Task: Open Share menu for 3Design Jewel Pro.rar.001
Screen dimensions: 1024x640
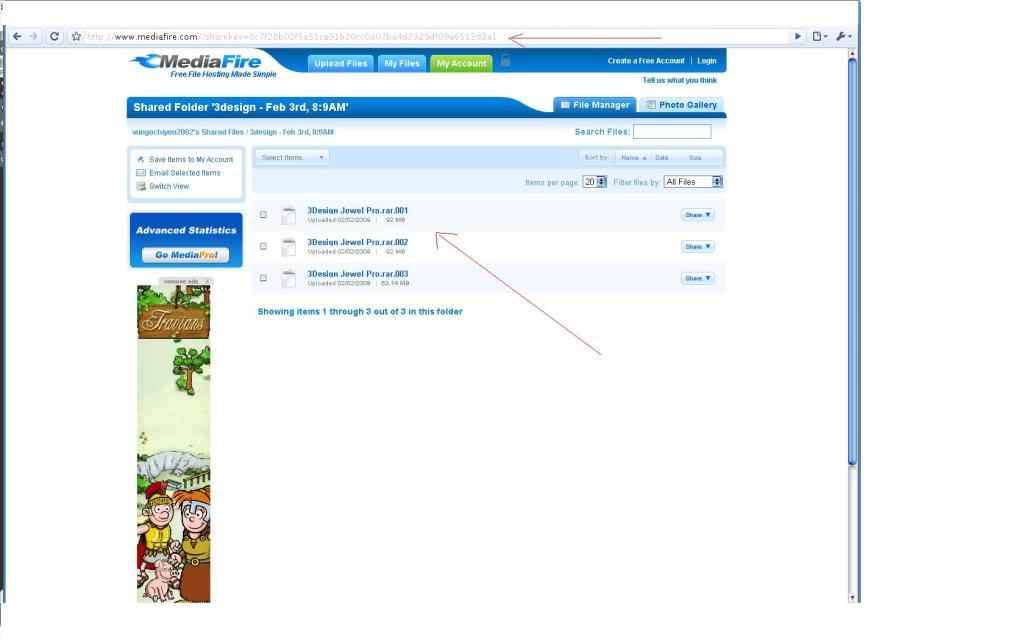Action: [697, 215]
